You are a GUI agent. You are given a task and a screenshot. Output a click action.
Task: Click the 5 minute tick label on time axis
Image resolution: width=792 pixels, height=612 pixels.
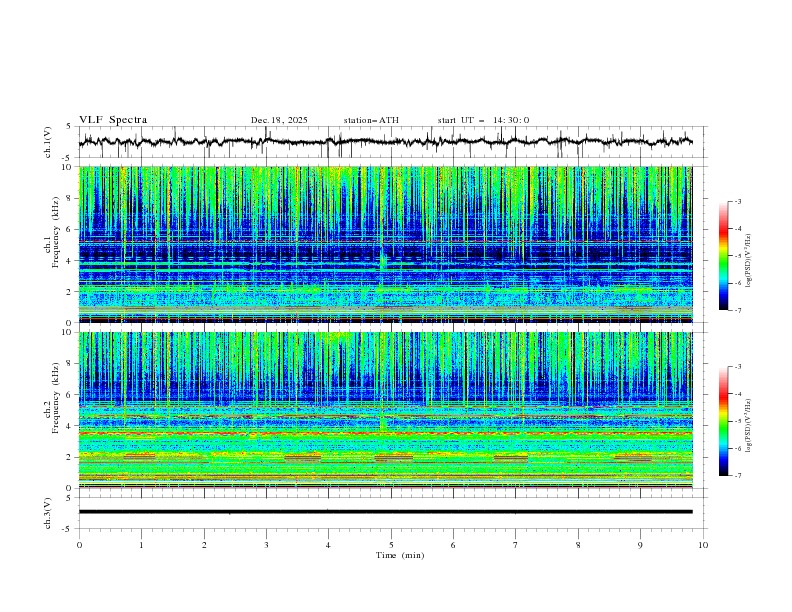tap(391, 545)
